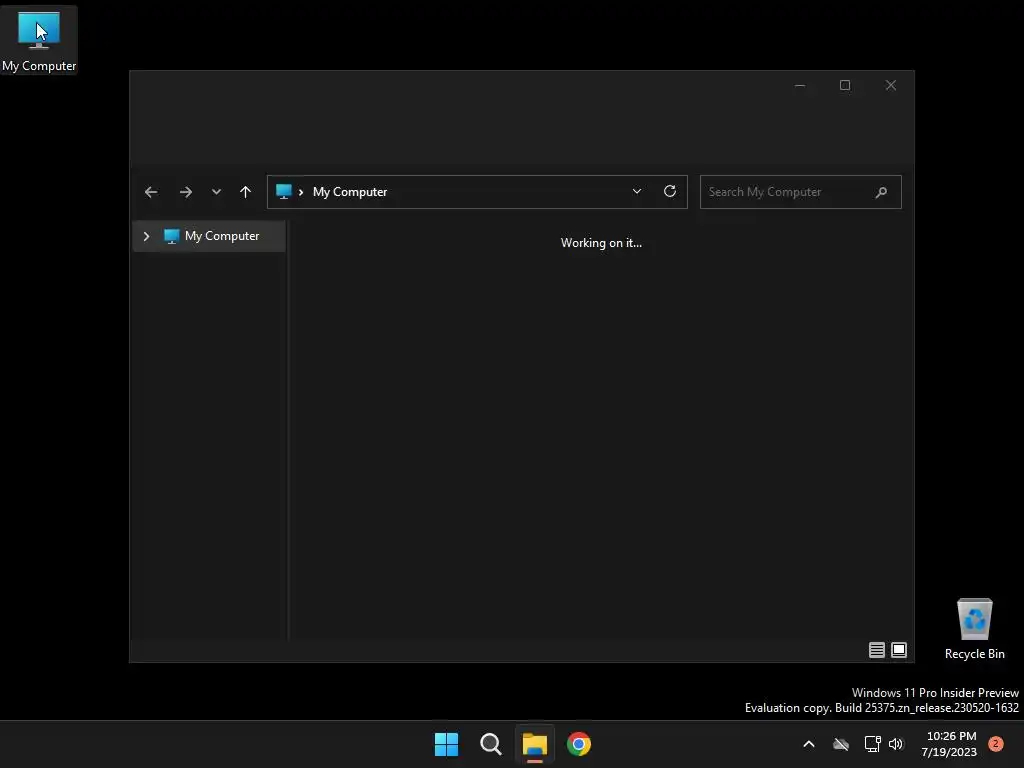The image size is (1024, 768).
Task: Go back using the Back arrow
Action: [151, 192]
